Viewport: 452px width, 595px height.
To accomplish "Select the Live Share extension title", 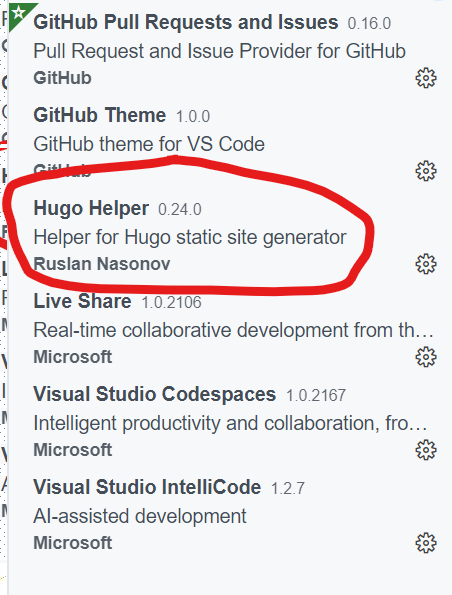I will [x=82, y=301].
